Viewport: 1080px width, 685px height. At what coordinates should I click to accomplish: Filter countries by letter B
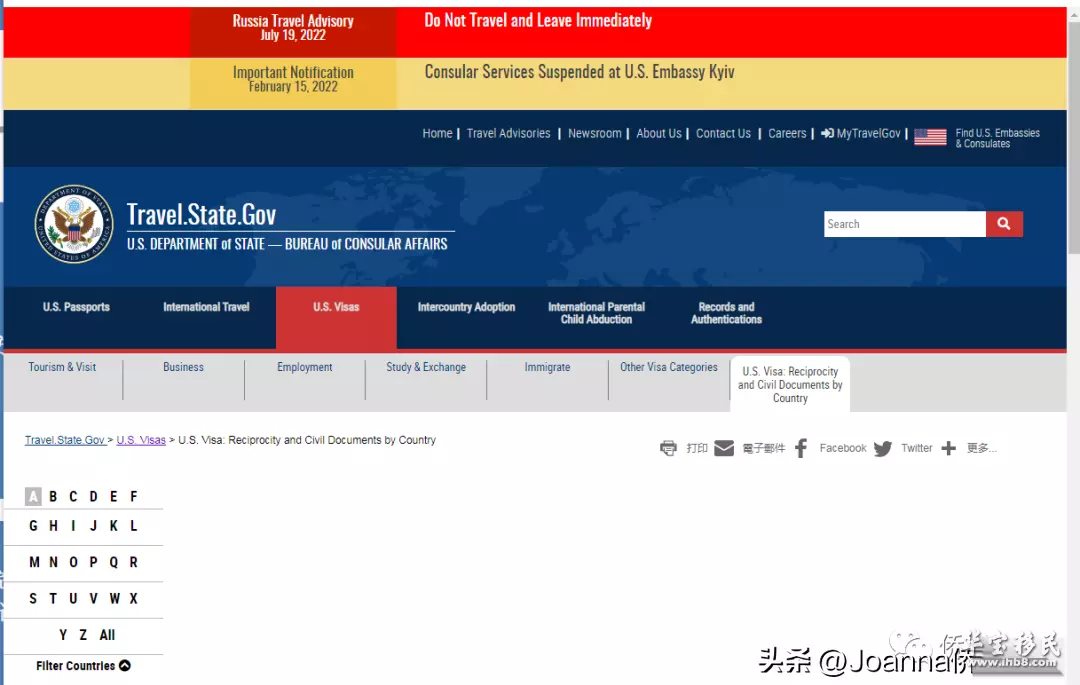53,496
